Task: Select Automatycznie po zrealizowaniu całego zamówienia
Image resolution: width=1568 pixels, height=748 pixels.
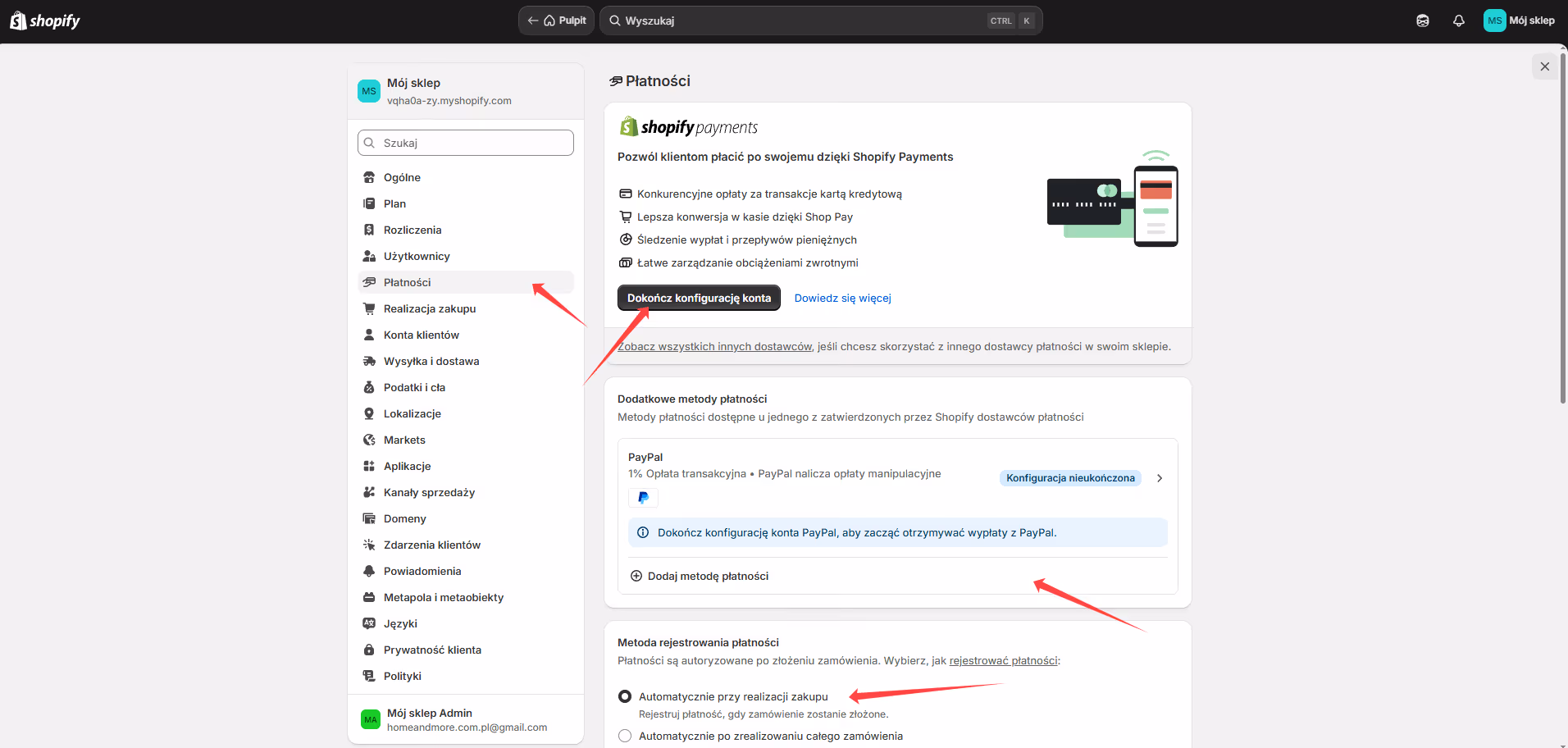Action: pyautogui.click(x=624, y=735)
